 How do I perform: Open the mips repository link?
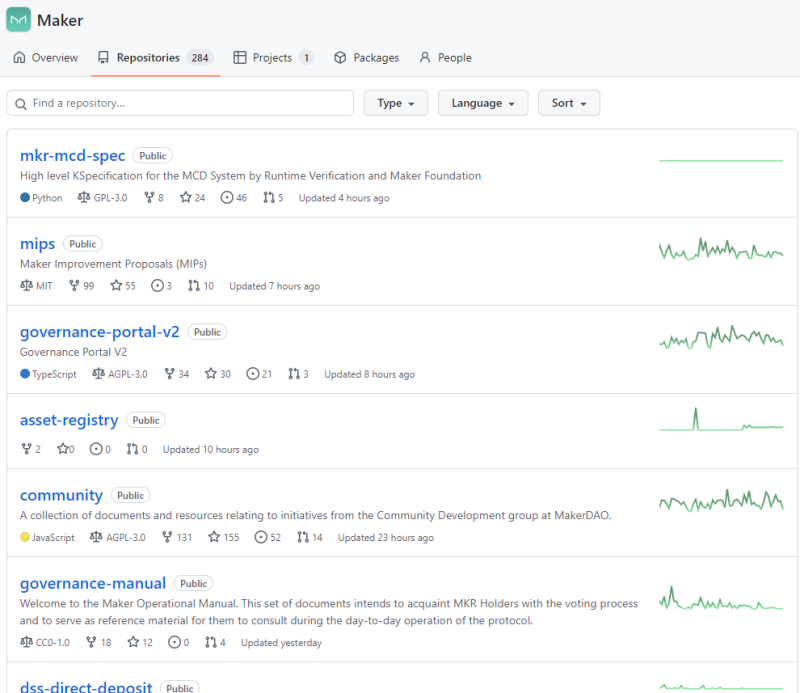click(37, 243)
